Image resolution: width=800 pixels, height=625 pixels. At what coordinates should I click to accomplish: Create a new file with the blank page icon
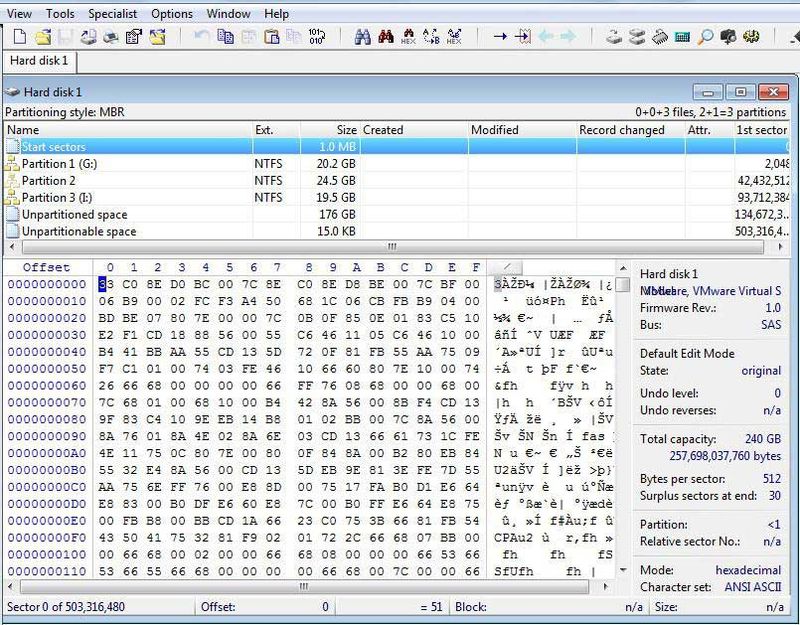coord(19,36)
